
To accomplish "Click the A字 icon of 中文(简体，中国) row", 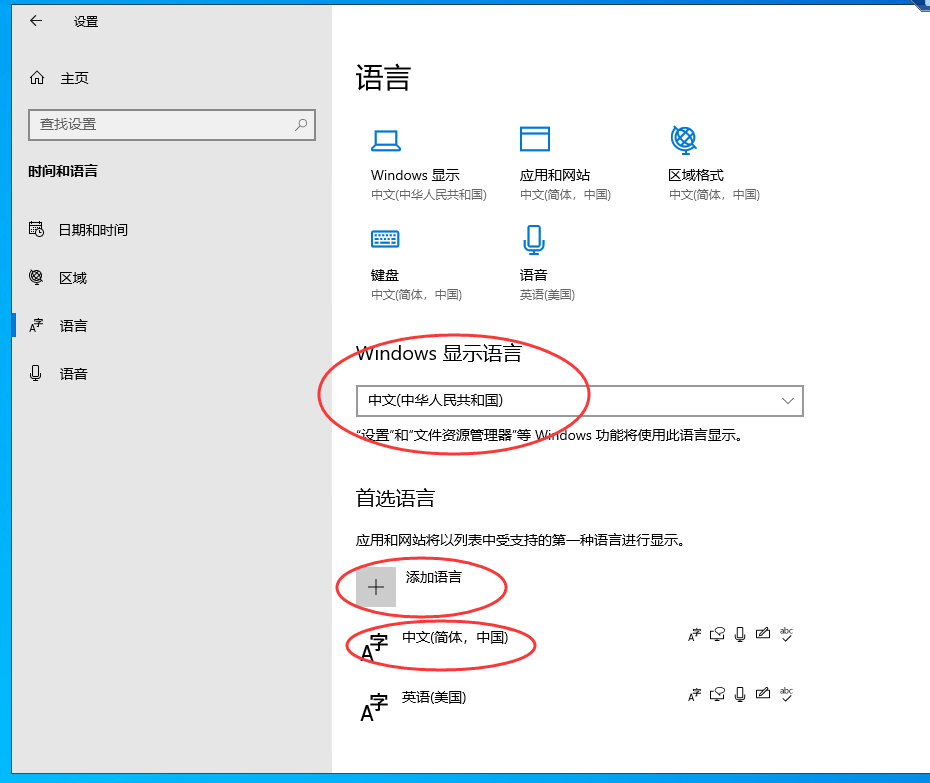I will click(374, 647).
